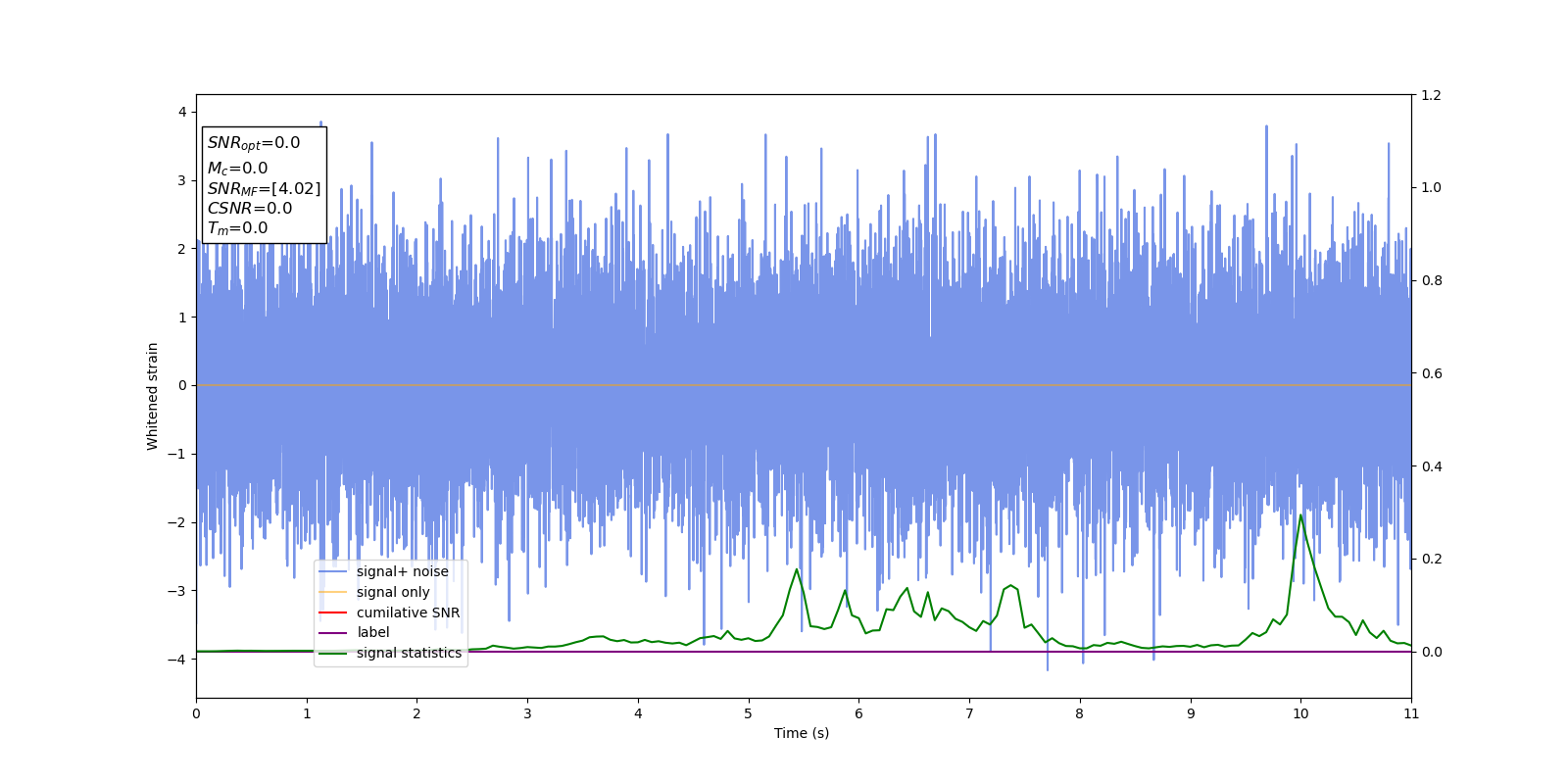Click the green curve peak near 7.4 seconds
The image size is (1568, 784).
[x=1010, y=585]
